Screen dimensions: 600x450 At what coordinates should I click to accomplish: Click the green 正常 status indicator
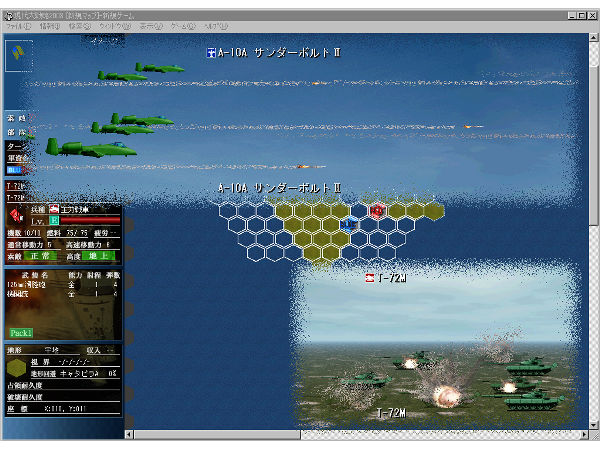(x=40, y=256)
